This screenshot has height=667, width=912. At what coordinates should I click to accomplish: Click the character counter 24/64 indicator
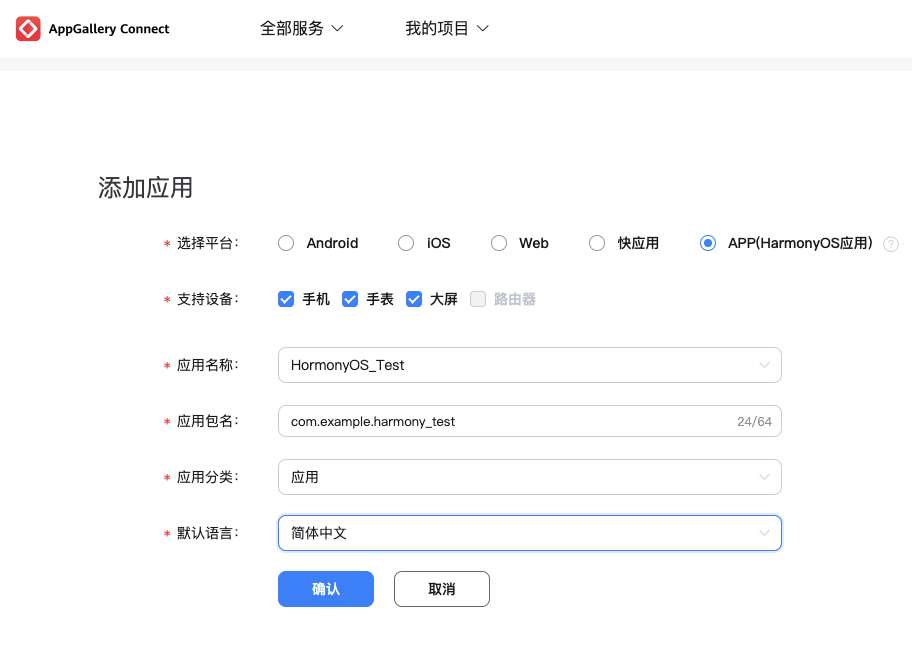[756, 421]
